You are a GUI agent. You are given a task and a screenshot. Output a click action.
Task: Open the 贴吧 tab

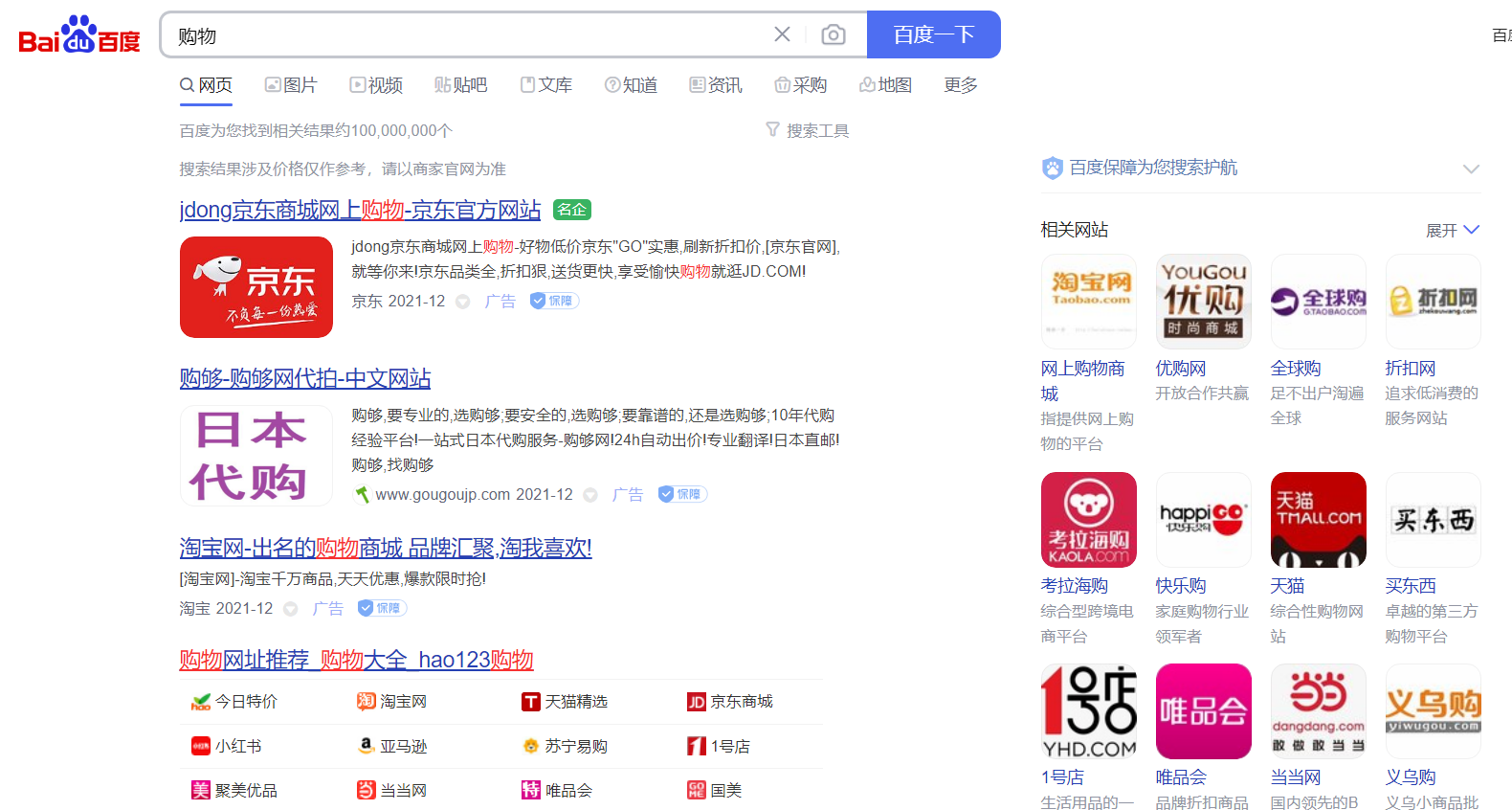coord(460,85)
